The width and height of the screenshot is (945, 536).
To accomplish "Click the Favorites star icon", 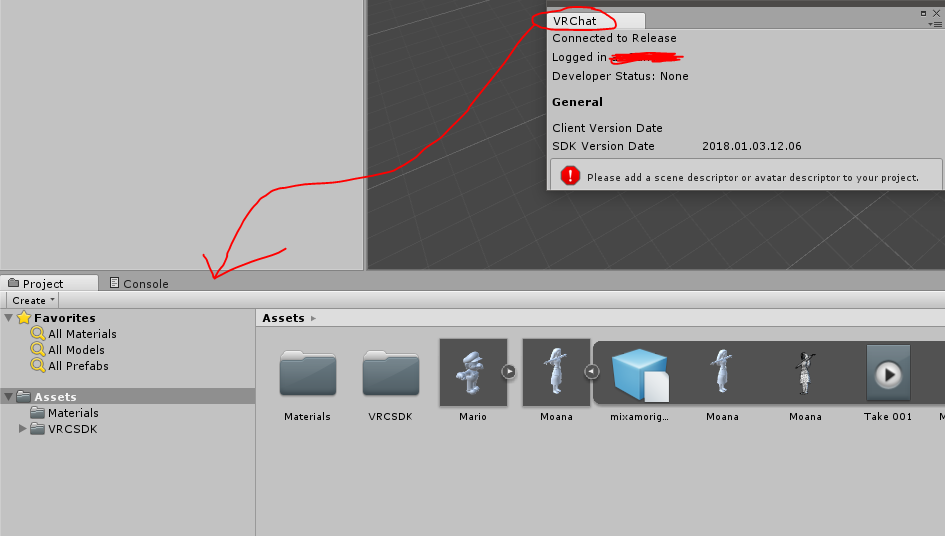I will (x=24, y=317).
